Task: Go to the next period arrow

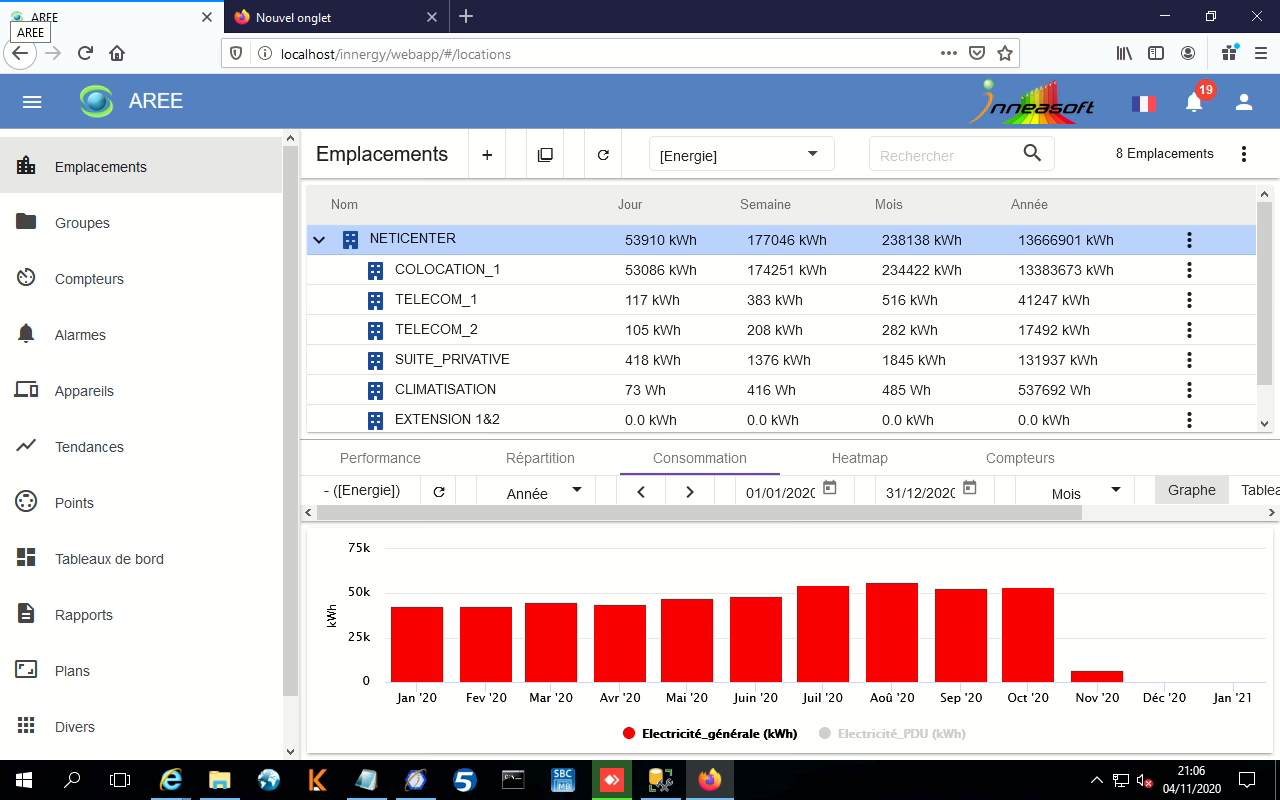Action: [x=689, y=492]
